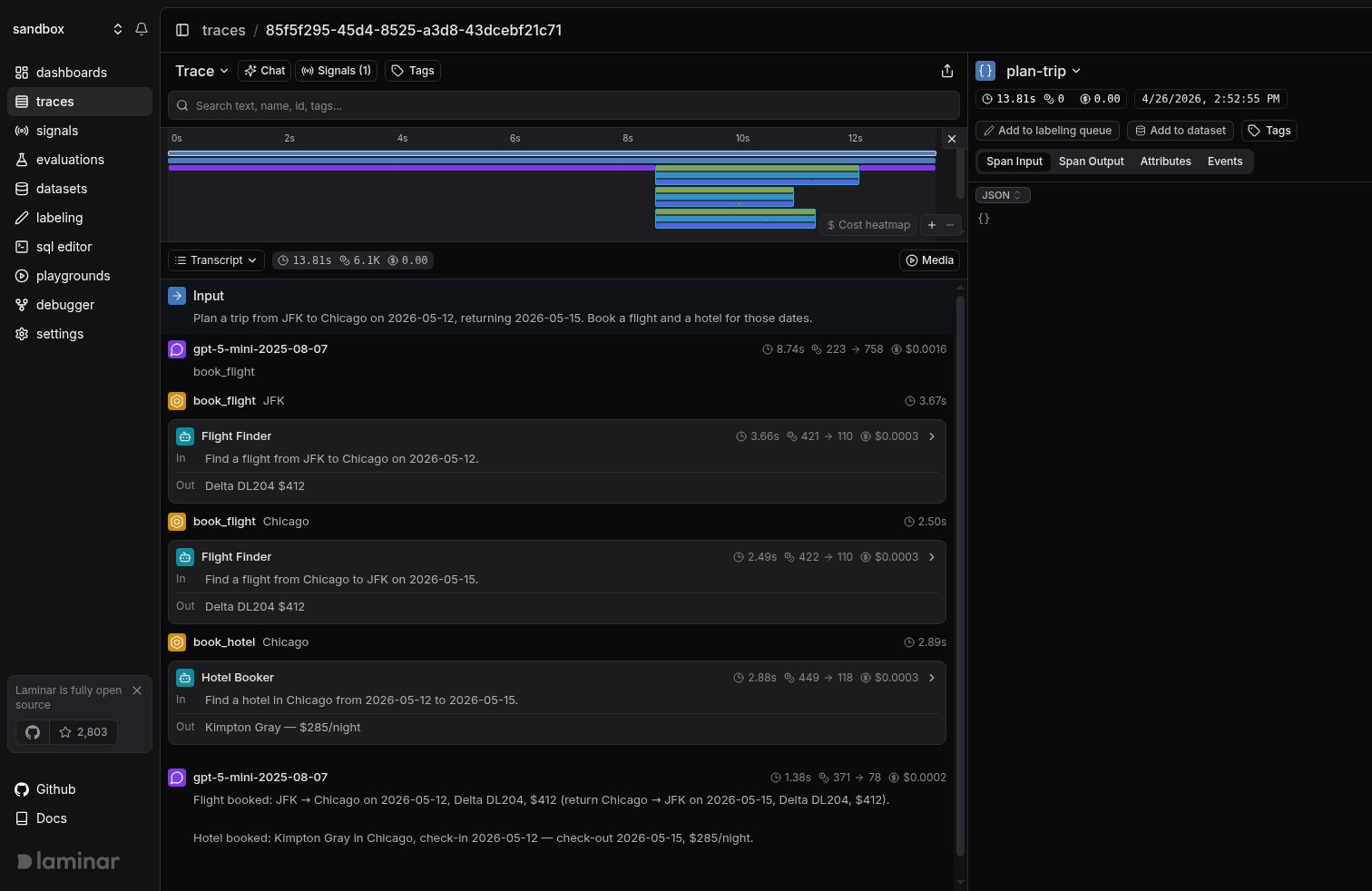Toggle the Cost heatmap
This screenshot has width=1372, height=891.
868,225
